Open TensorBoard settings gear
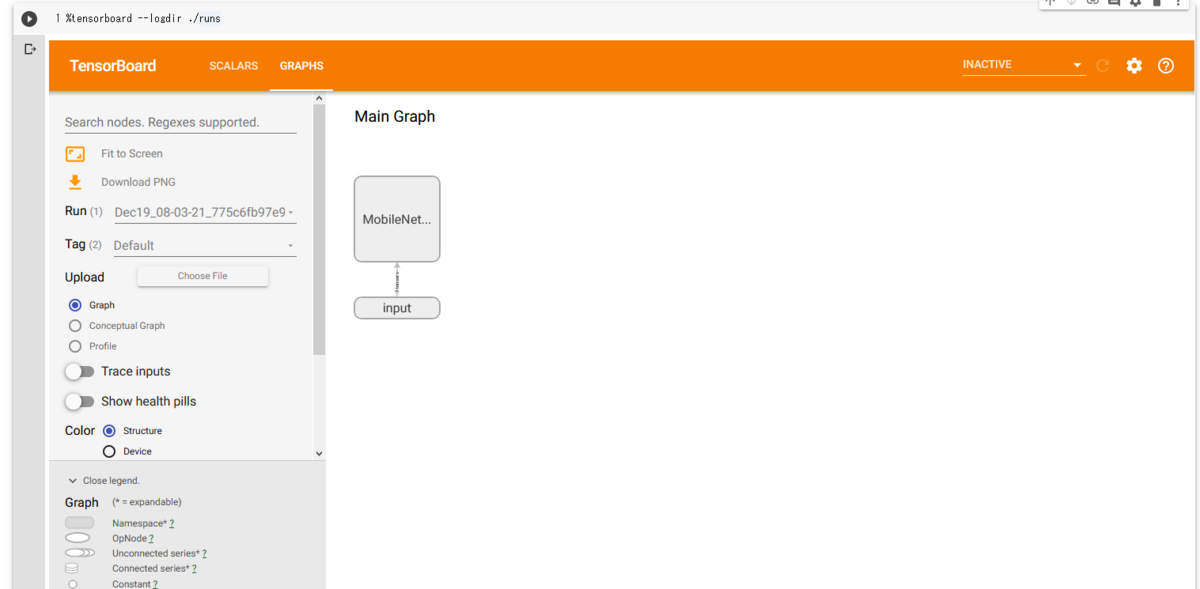Viewport: 1200px width, 589px height. 1134,66
